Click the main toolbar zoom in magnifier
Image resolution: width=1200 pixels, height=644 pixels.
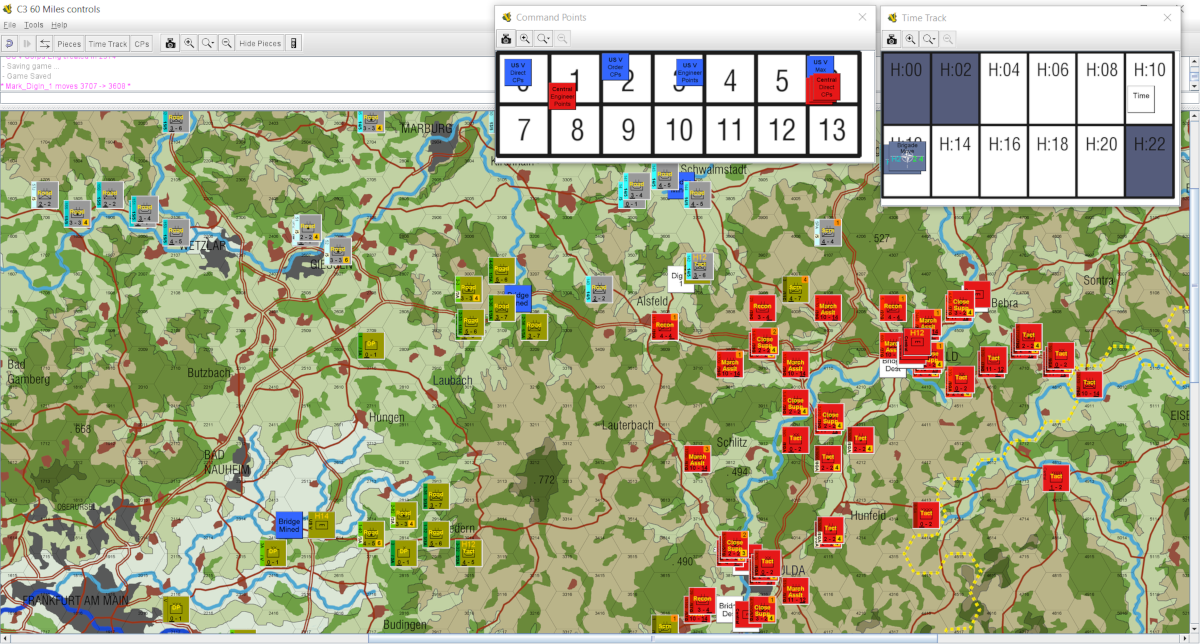click(x=189, y=43)
